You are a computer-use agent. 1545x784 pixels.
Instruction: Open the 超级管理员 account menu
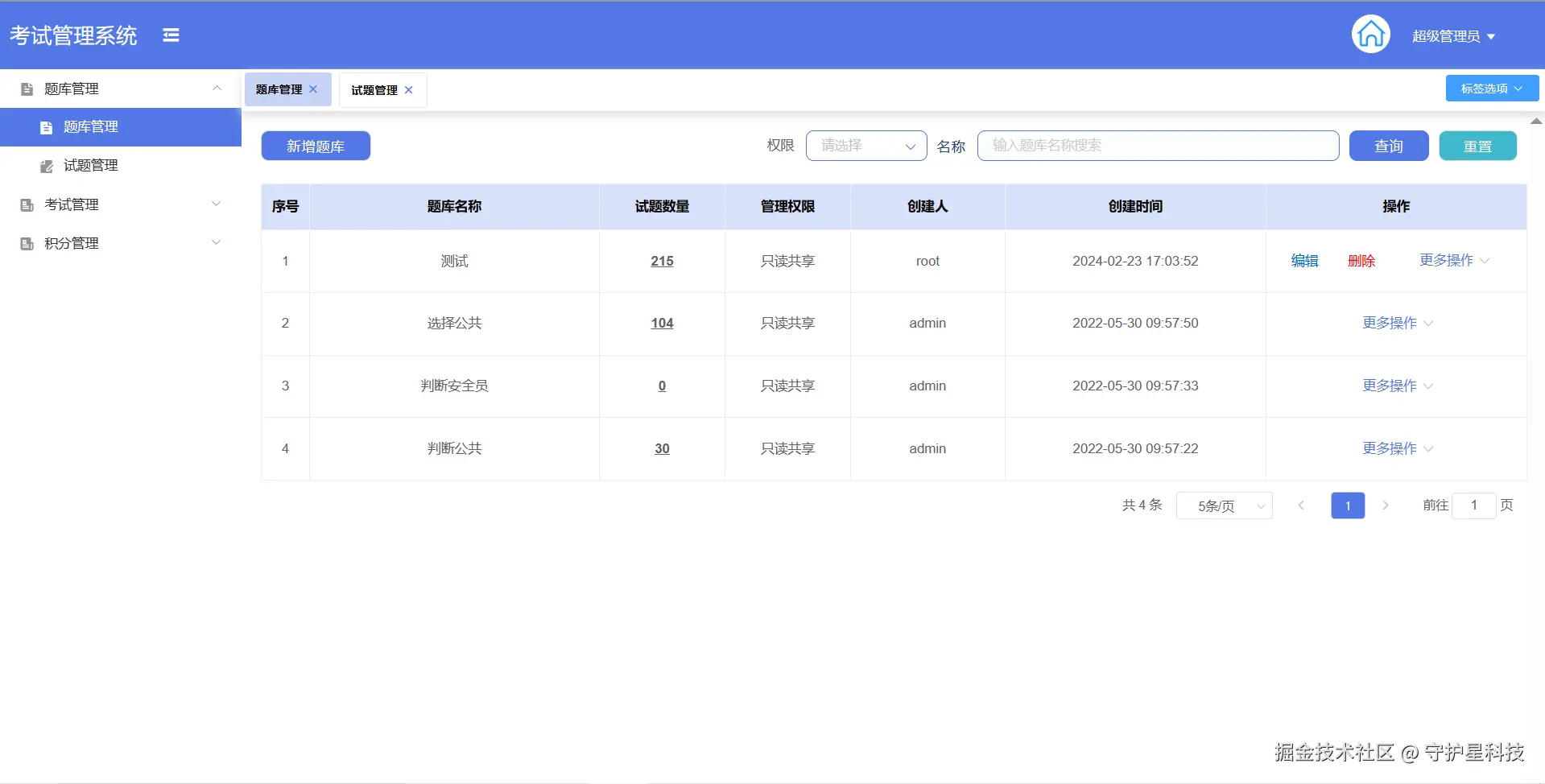(1454, 35)
